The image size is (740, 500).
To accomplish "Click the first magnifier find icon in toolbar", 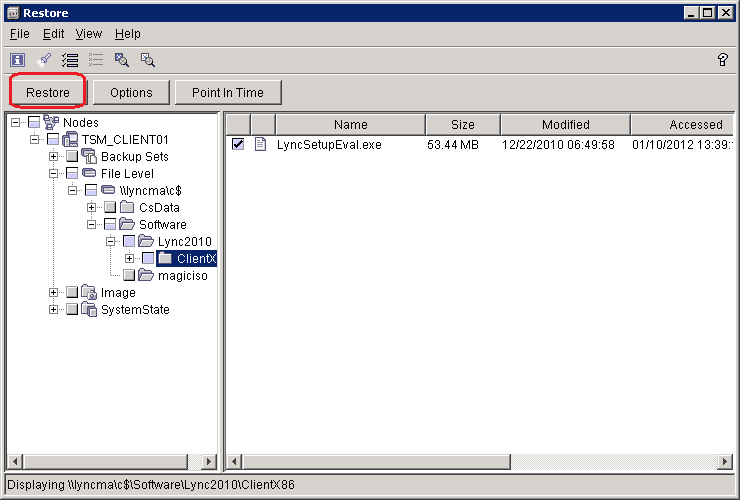I will point(122,60).
